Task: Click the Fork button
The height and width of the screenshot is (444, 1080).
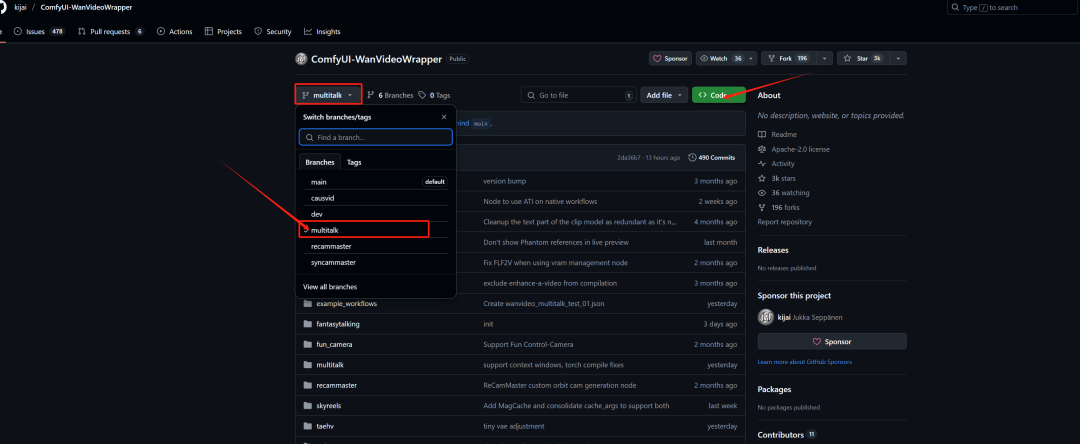Action: (789, 59)
